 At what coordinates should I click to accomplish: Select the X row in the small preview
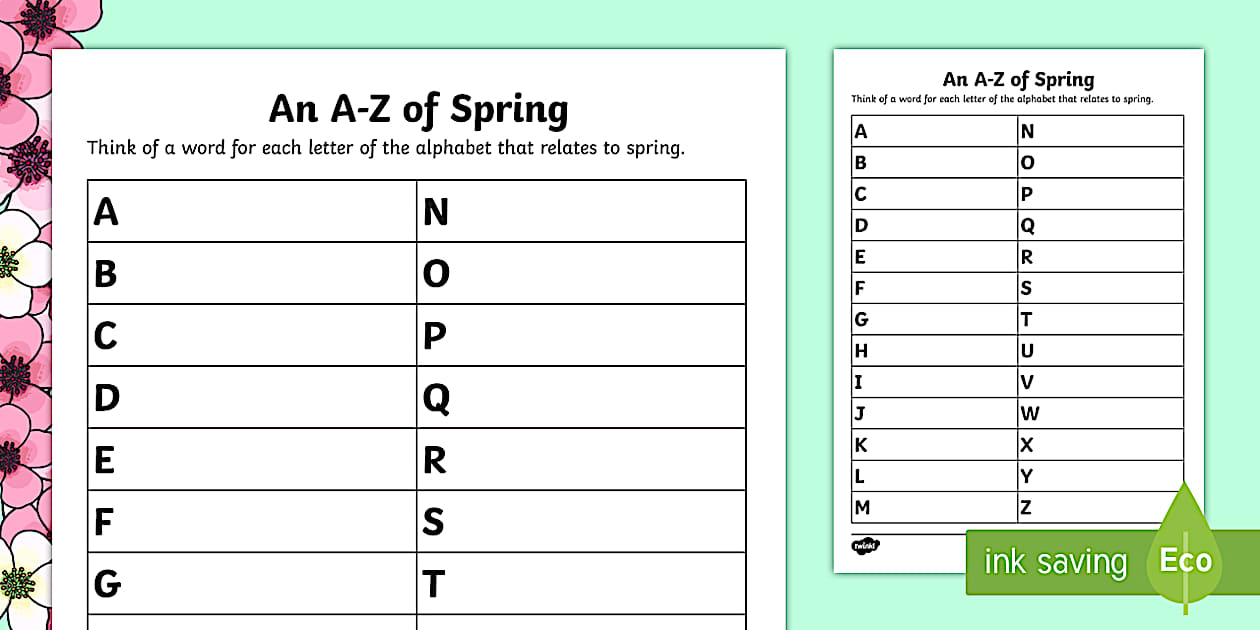tap(1100, 445)
